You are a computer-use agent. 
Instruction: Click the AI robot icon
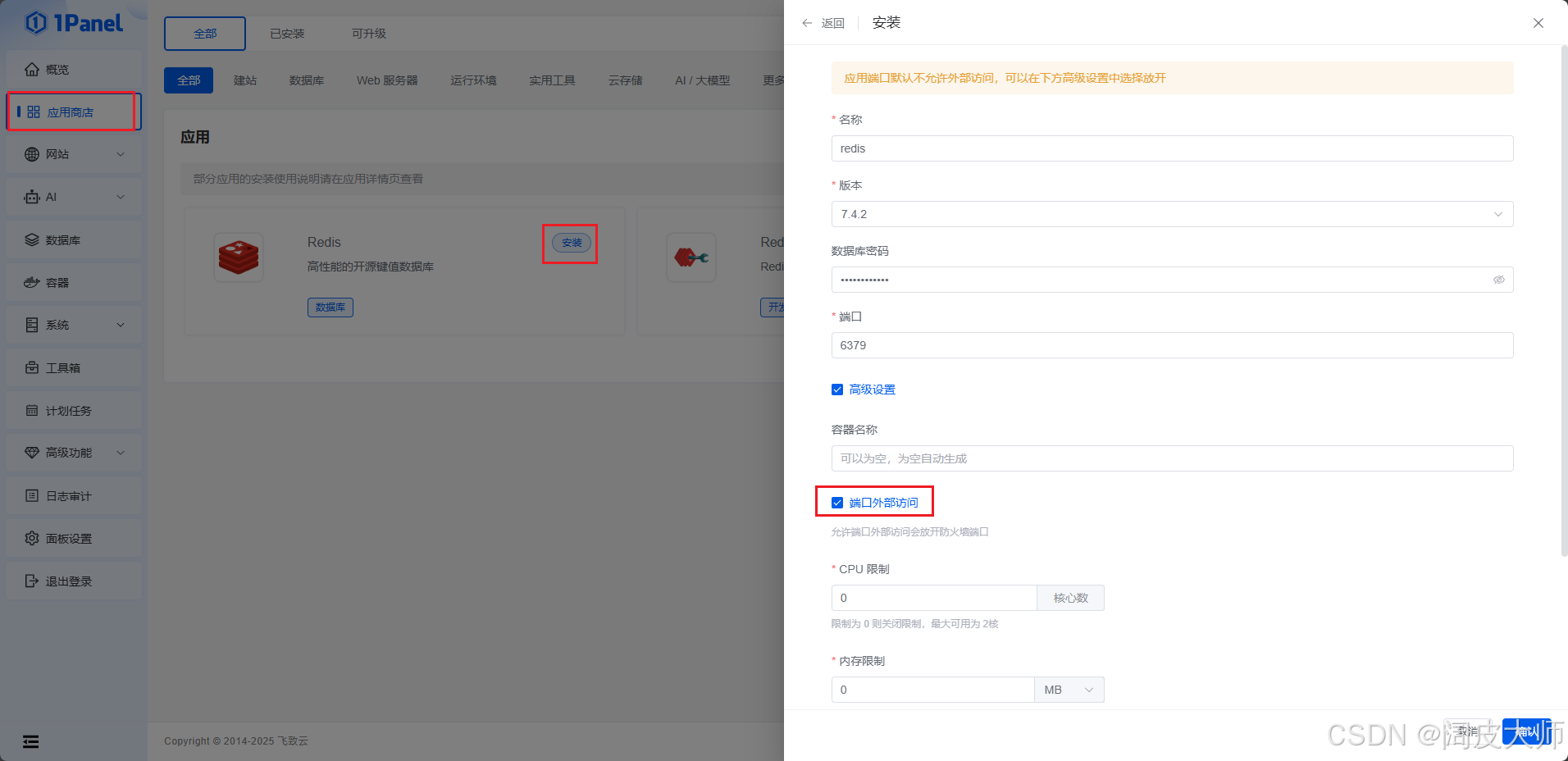click(32, 197)
